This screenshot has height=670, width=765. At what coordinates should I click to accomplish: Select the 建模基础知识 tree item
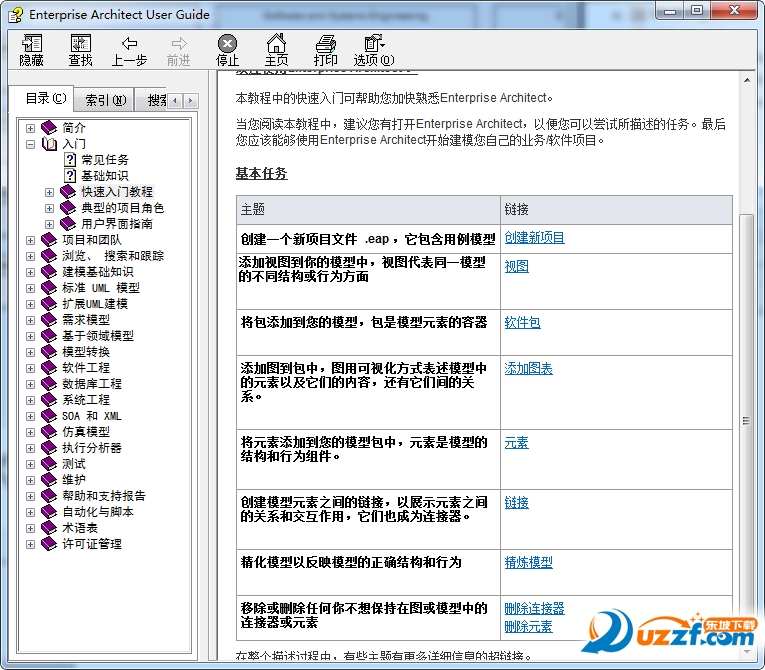click(98, 272)
